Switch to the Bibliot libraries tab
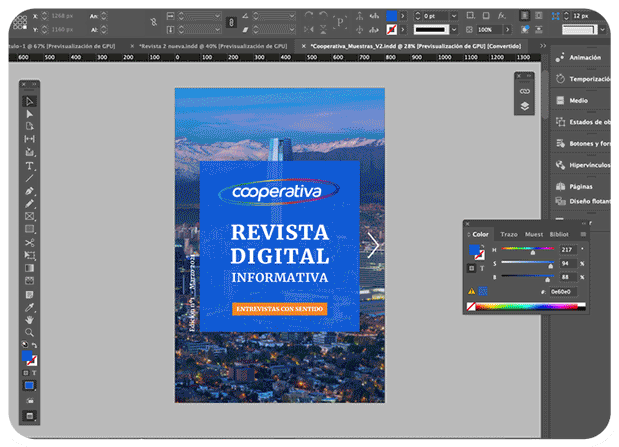This screenshot has height=447, width=619. (x=559, y=234)
